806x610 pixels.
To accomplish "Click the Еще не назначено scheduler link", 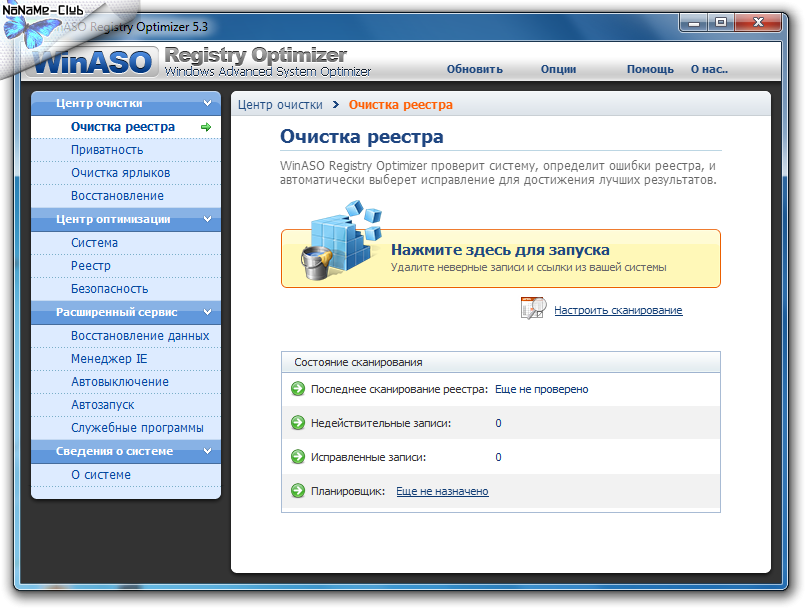I will pyautogui.click(x=442, y=491).
